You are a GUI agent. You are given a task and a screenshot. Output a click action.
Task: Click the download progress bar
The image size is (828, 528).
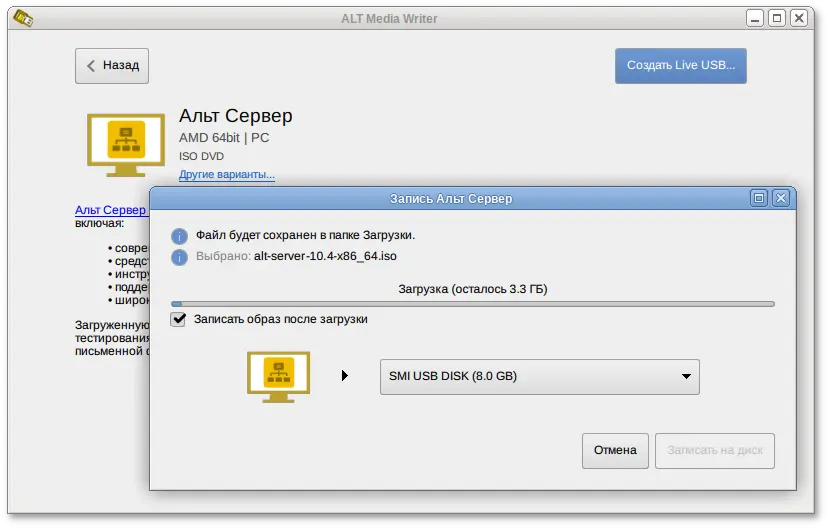click(472, 303)
